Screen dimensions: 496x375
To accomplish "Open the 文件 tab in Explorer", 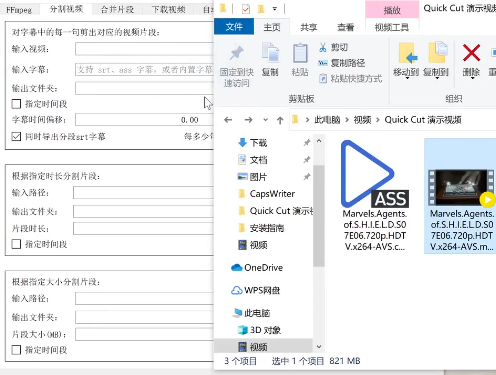I will pyautogui.click(x=234, y=27).
